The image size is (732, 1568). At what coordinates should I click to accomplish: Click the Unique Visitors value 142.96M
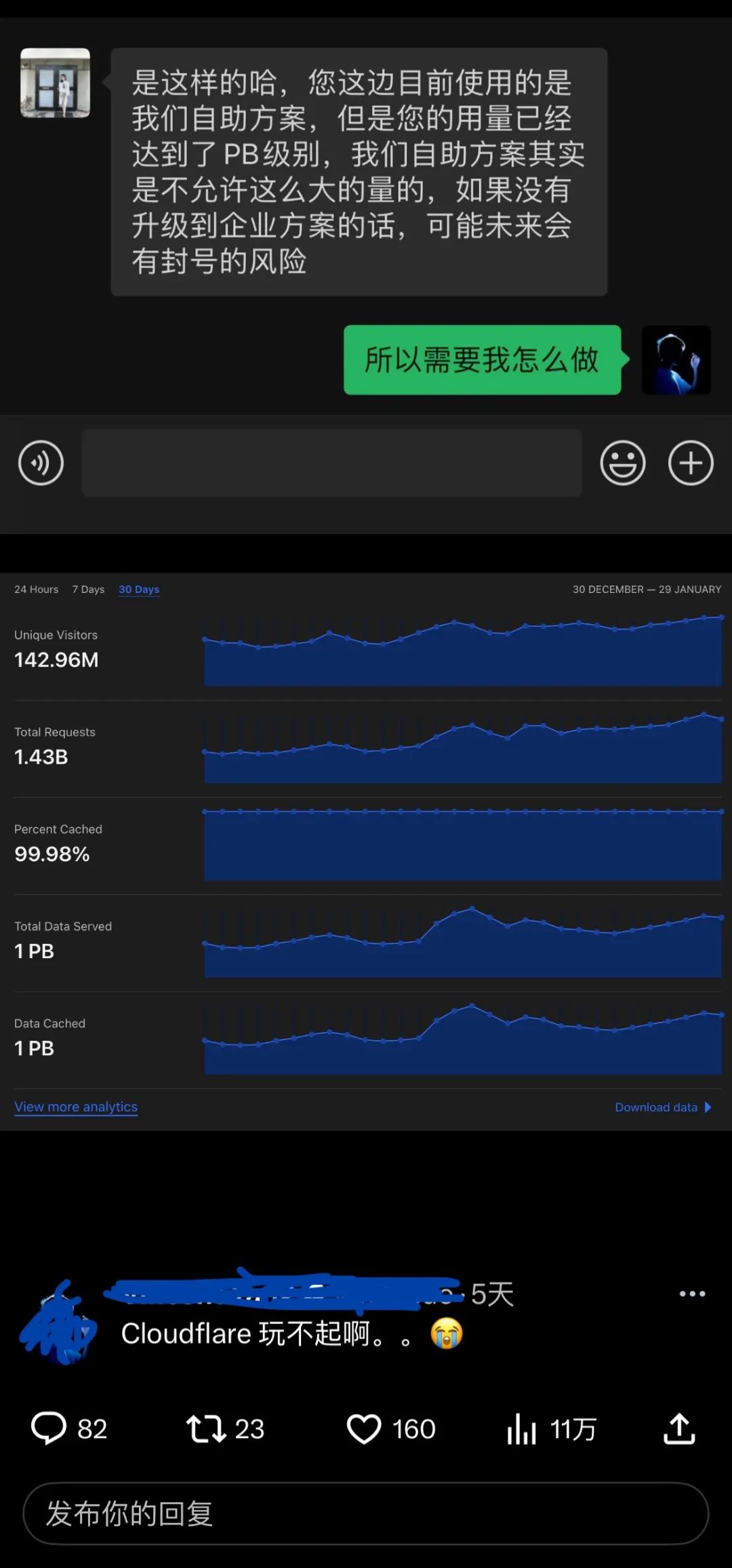point(56,660)
